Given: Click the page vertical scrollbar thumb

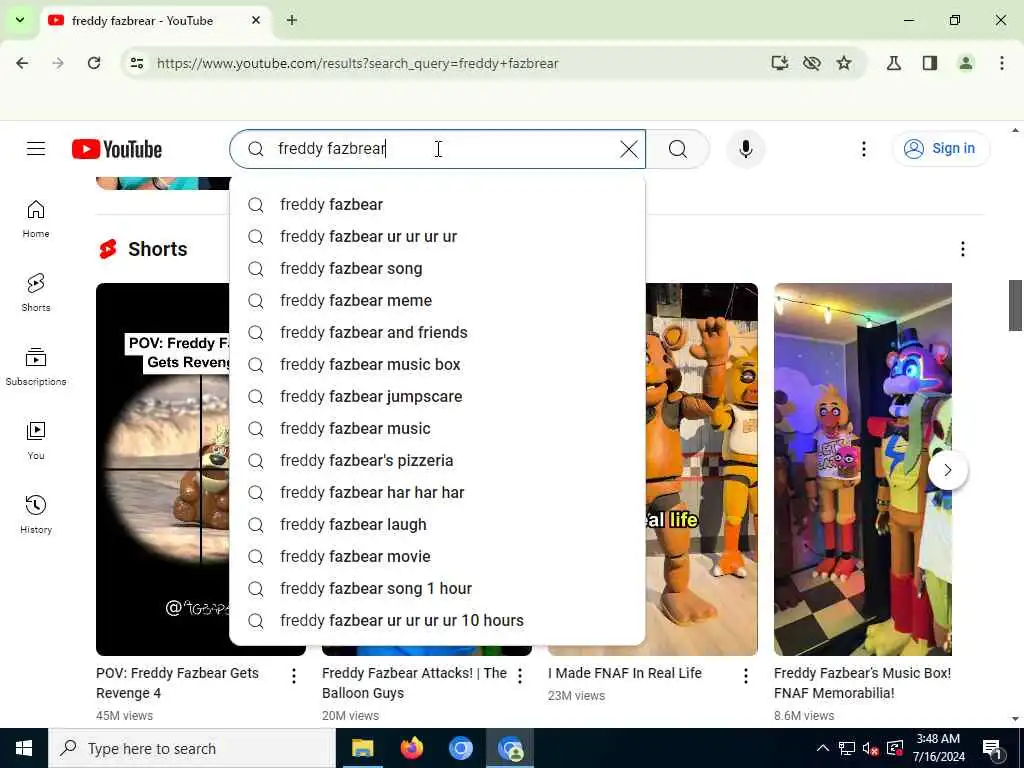Looking at the screenshot, I should (x=1015, y=306).
